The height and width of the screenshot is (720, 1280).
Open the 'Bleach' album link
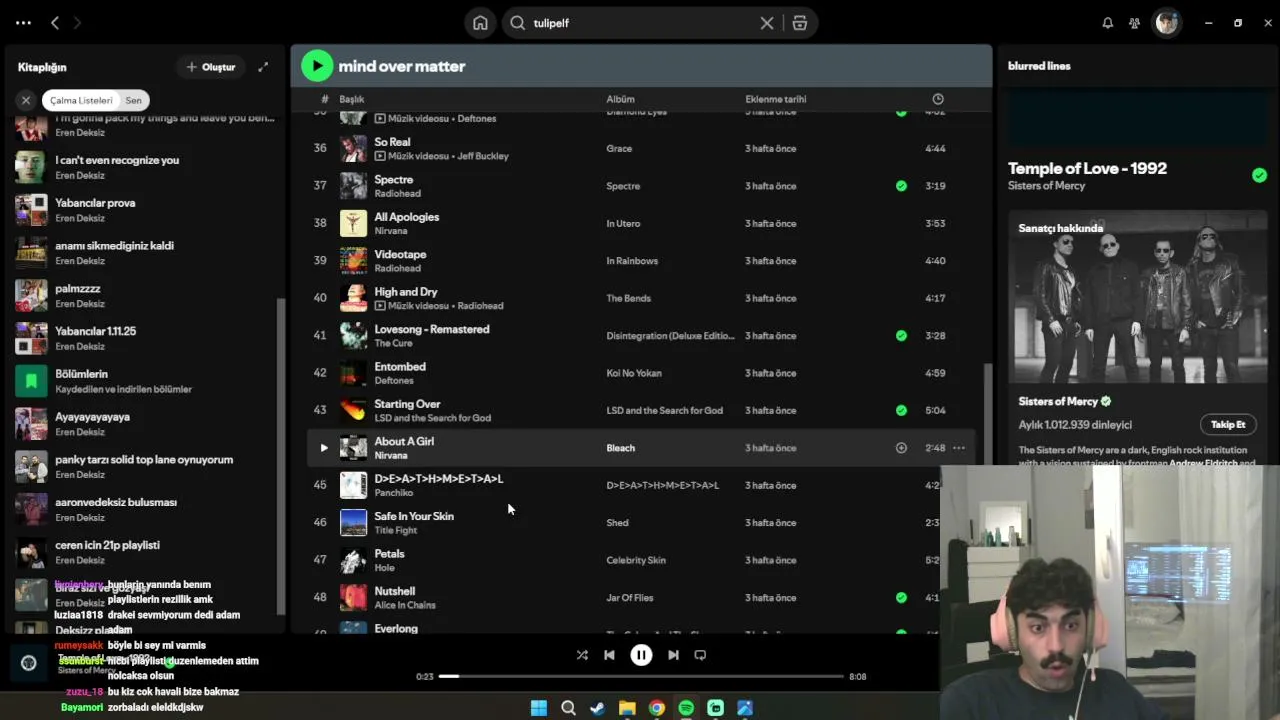(620, 448)
